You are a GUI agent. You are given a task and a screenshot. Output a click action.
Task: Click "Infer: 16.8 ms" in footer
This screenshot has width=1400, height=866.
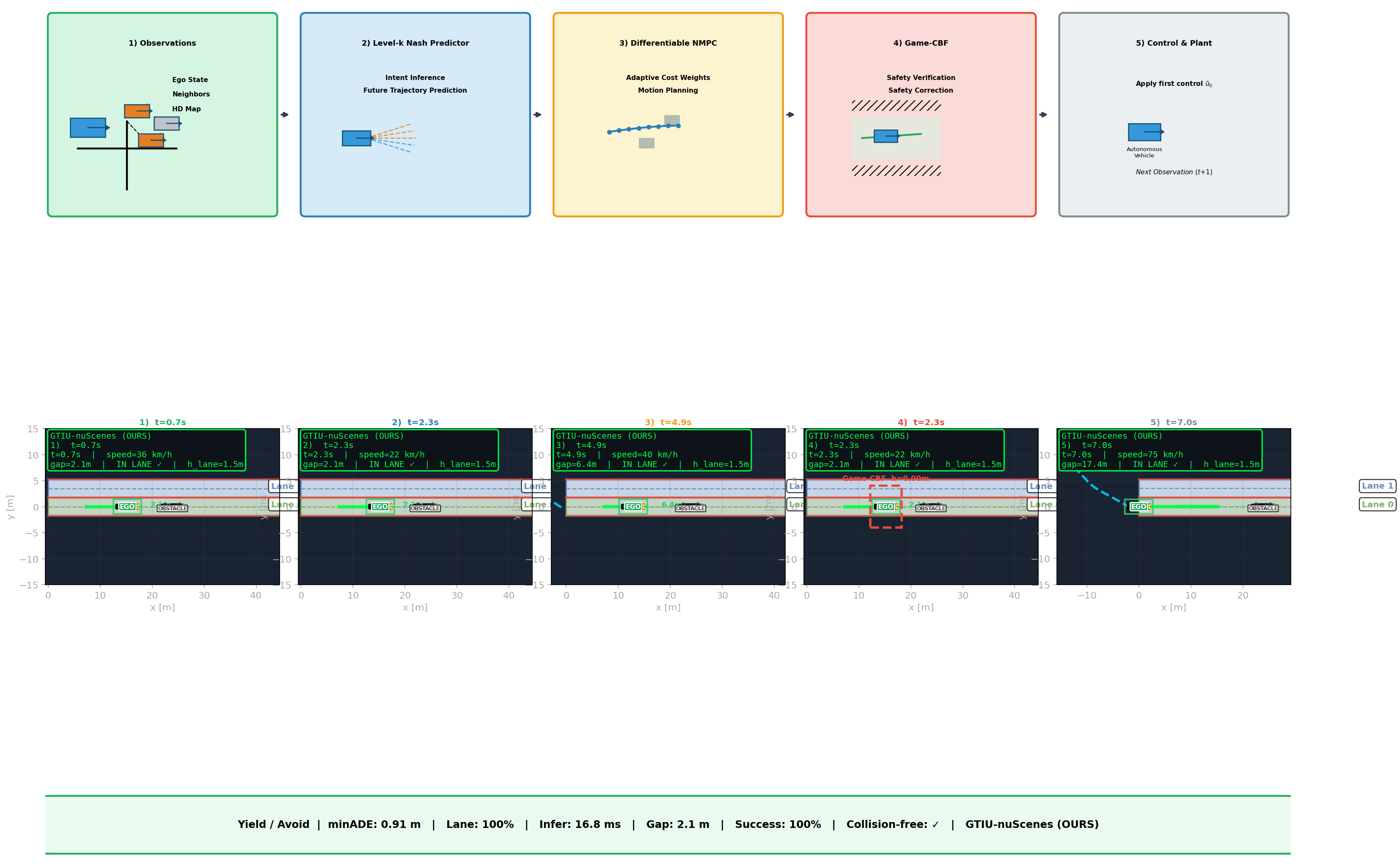(580, 824)
